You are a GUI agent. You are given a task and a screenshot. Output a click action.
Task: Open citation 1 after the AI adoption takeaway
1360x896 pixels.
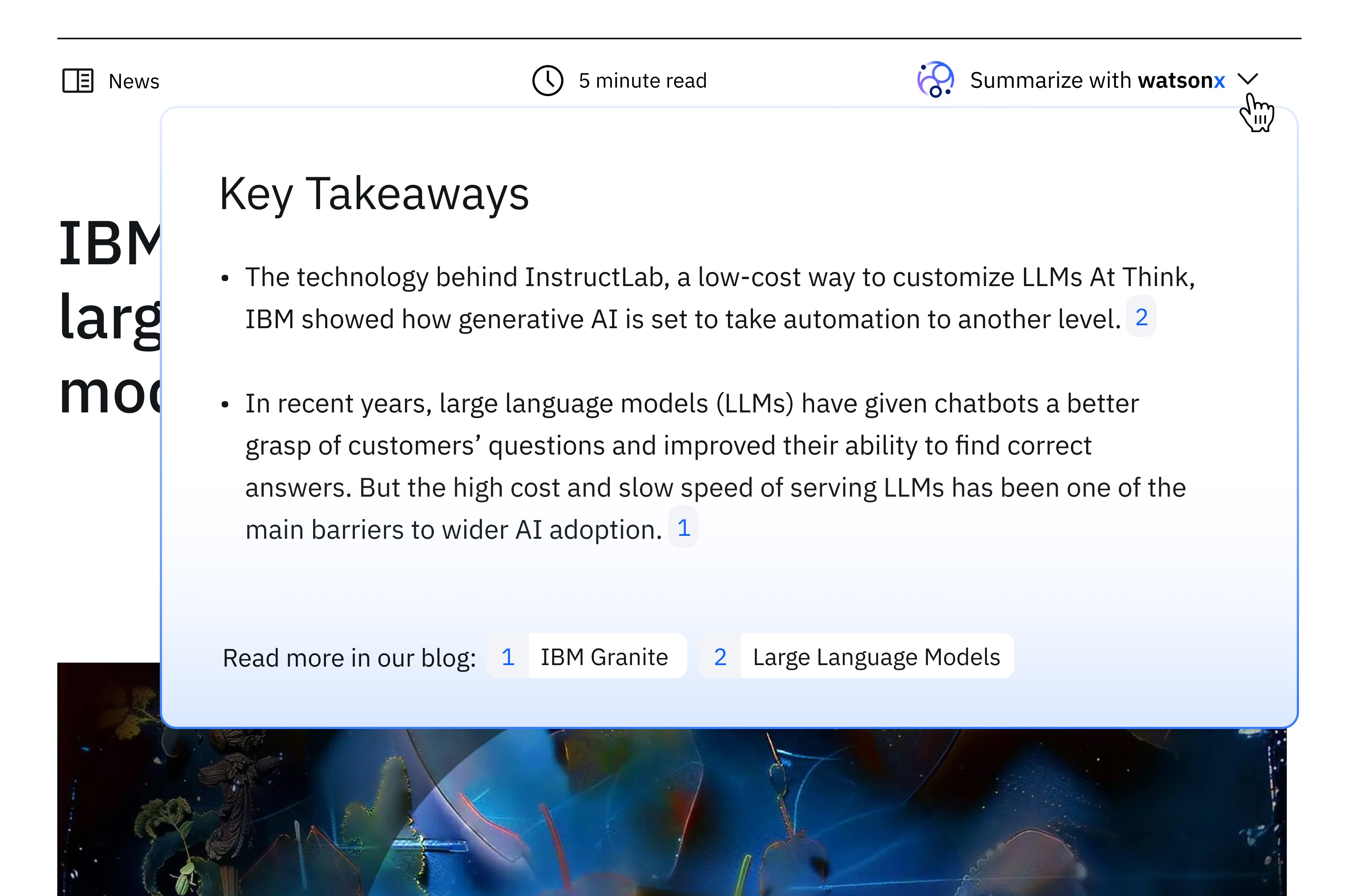tap(684, 528)
